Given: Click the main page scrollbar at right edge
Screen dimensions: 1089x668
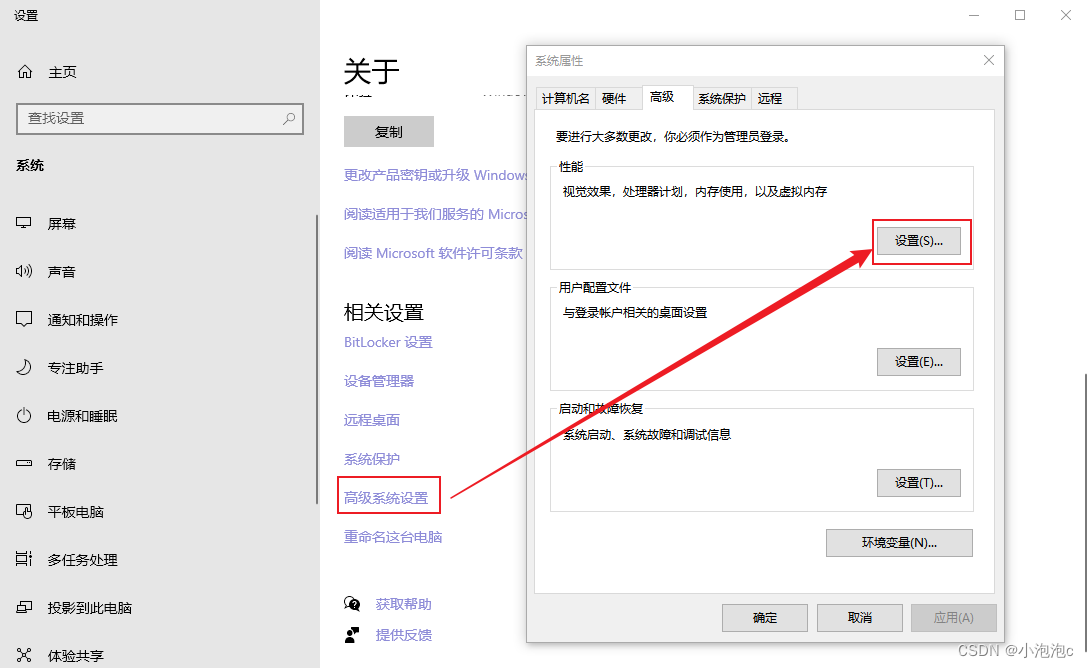Looking at the screenshot, I should [x=1085, y=514].
